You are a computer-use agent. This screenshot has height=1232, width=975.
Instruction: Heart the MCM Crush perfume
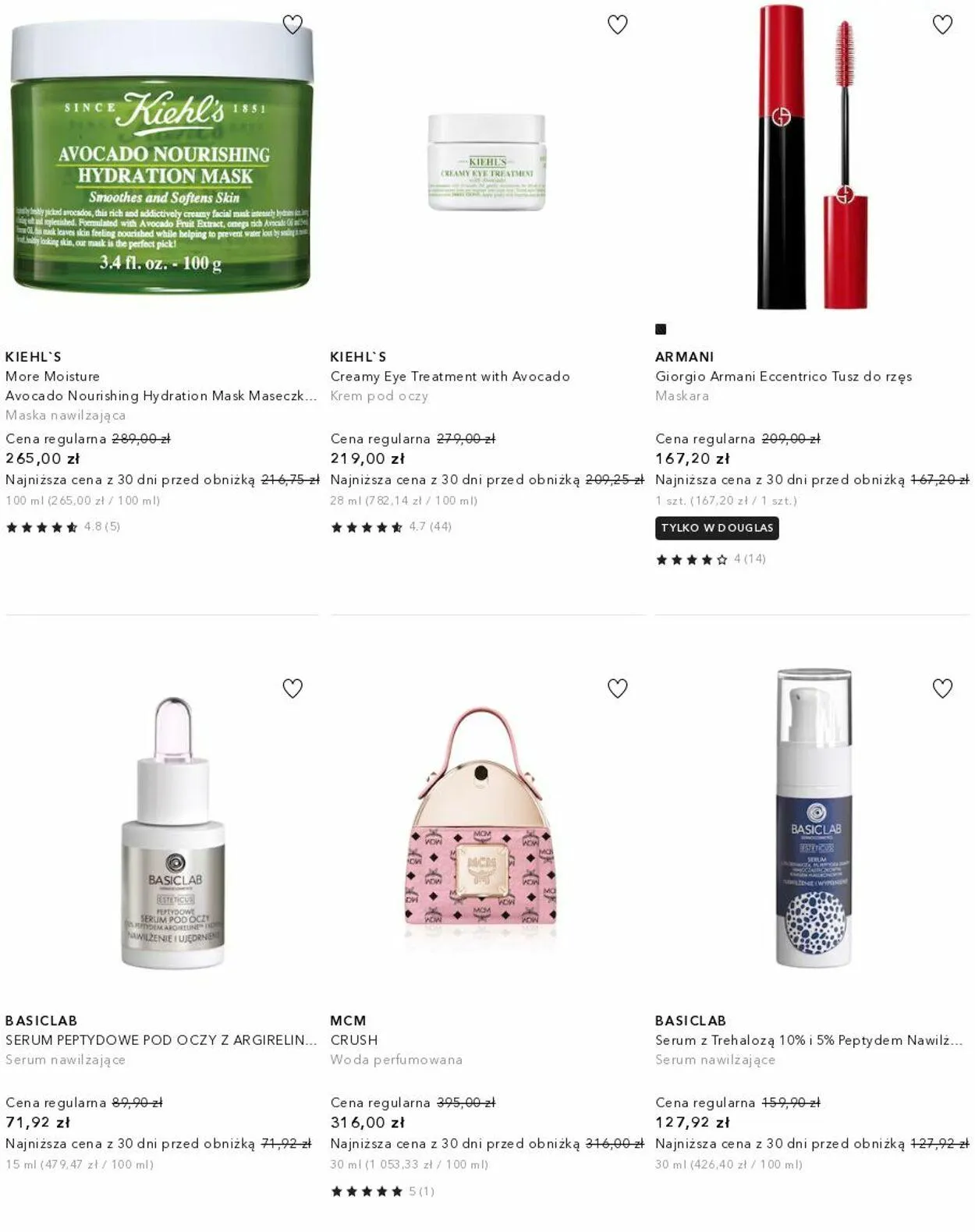point(617,689)
